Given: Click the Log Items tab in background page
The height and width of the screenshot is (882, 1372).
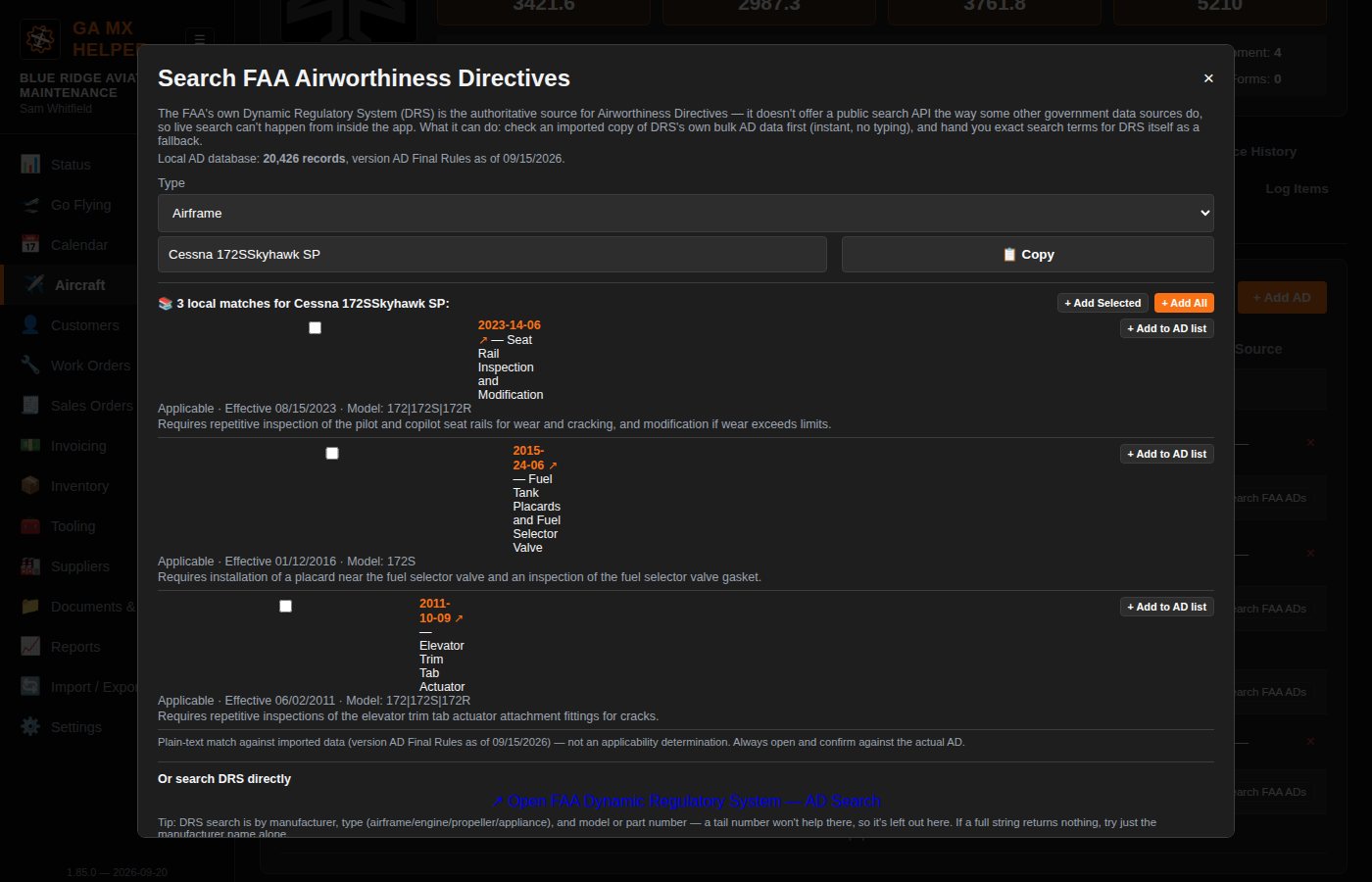Looking at the screenshot, I should 1297,189.
